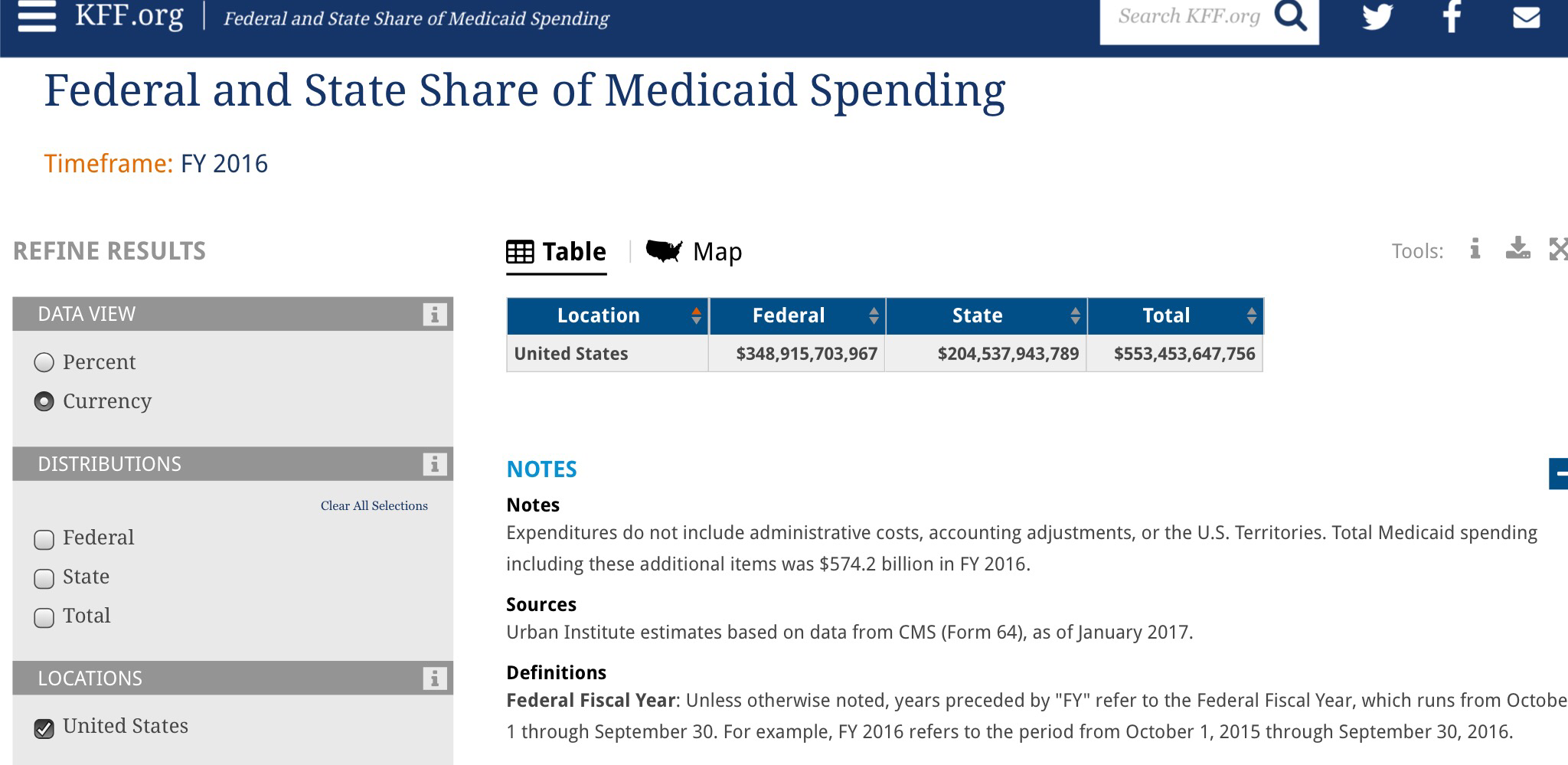Click into the Search KFF.org field
The width and height of the screenshot is (1568, 765).
click(1188, 17)
